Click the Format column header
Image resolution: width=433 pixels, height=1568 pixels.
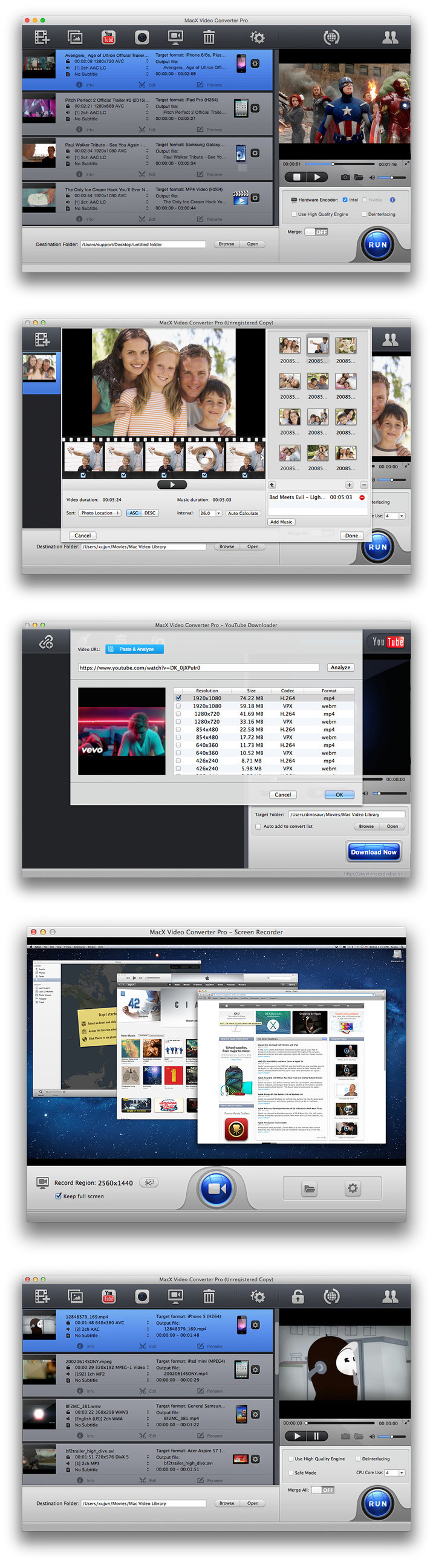point(329,691)
